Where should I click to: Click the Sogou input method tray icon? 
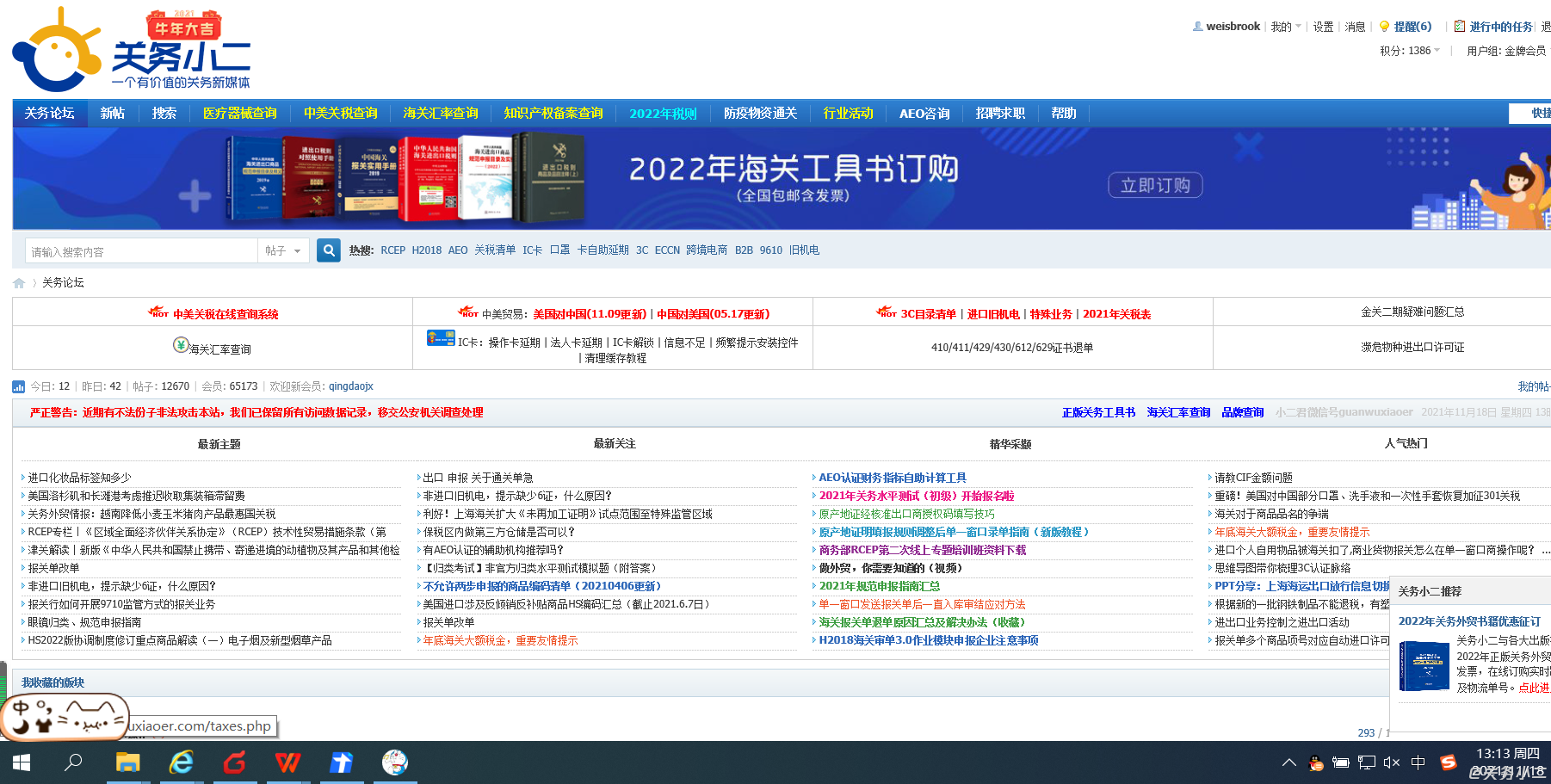[x=1449, y=762]
